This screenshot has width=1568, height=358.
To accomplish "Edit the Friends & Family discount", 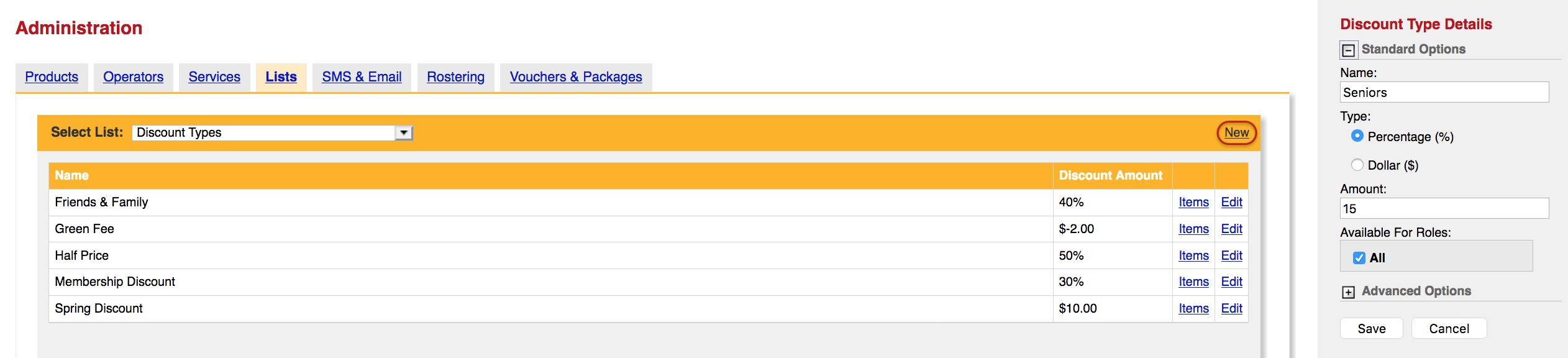I will pyautogui.click(x=1231, y=202).
